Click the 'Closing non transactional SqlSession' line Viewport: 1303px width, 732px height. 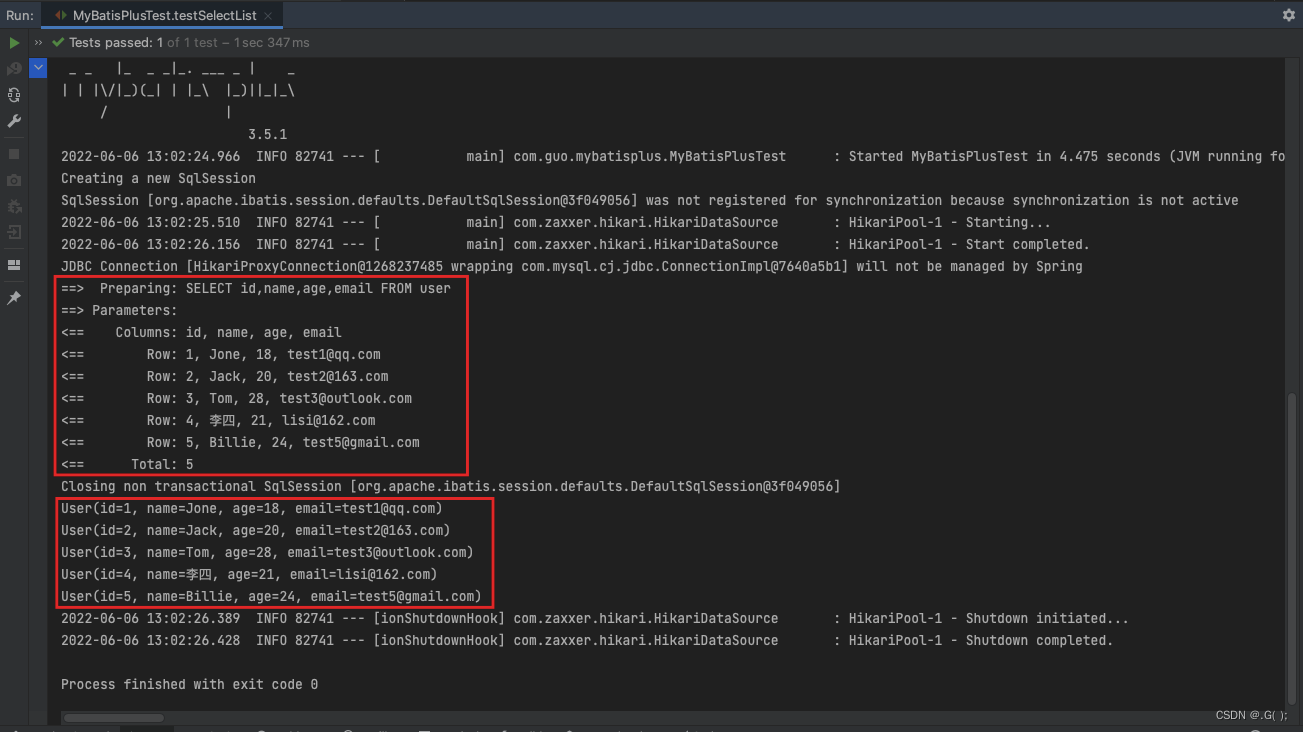pyautogui.click(x=451, y=486)
